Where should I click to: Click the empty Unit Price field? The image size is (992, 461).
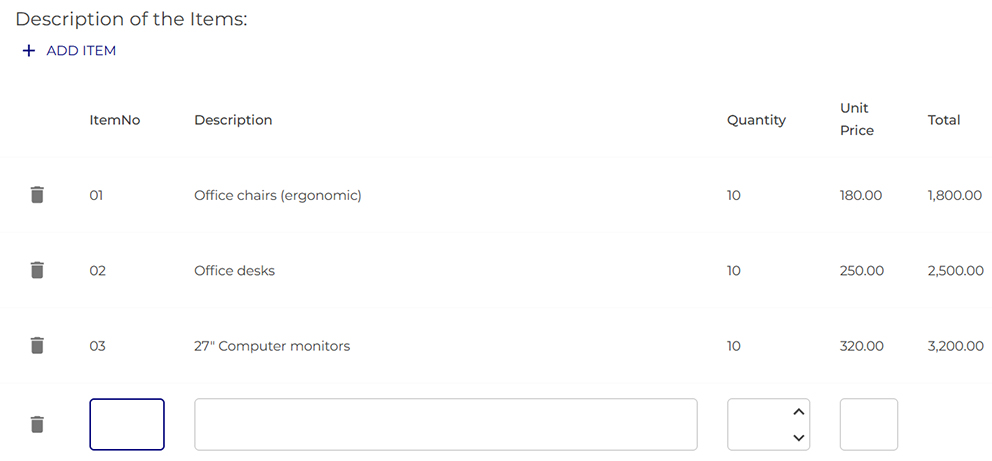coord(868,424)
